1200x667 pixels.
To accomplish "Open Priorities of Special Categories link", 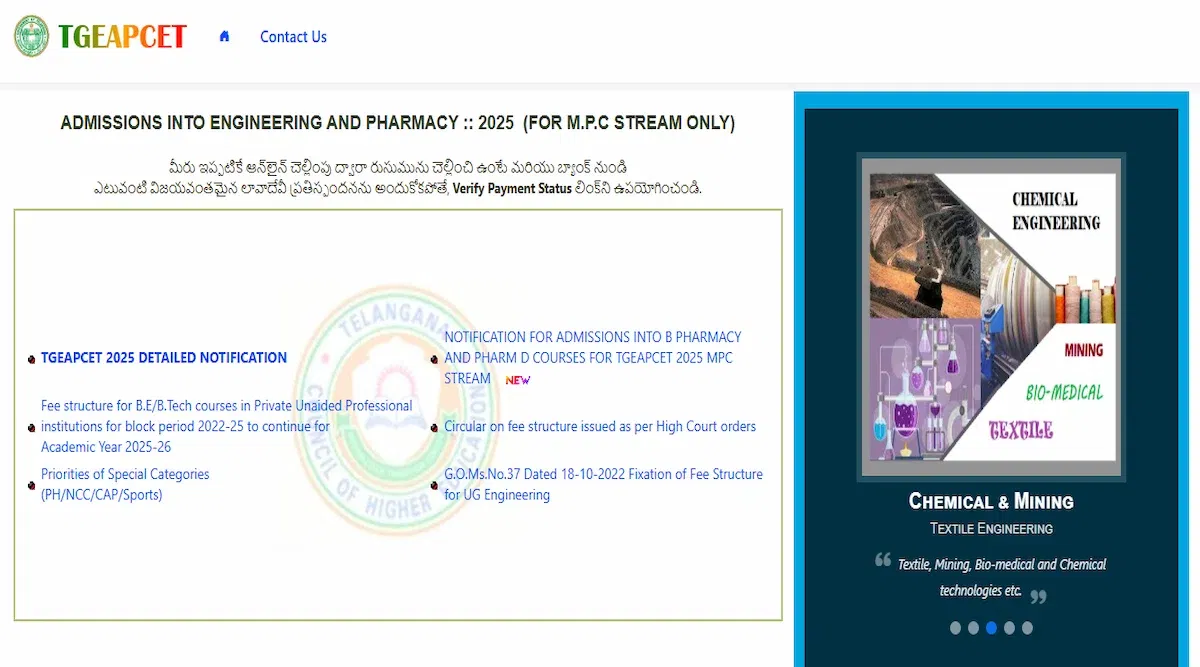I will 125,484.
